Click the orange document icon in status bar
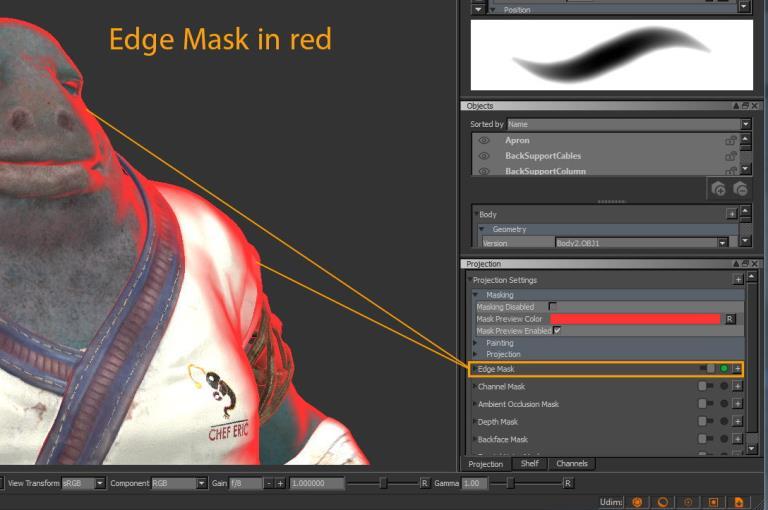Image resolution: width=768 pixels, height=510 pixels. click(x=739, y=502)
